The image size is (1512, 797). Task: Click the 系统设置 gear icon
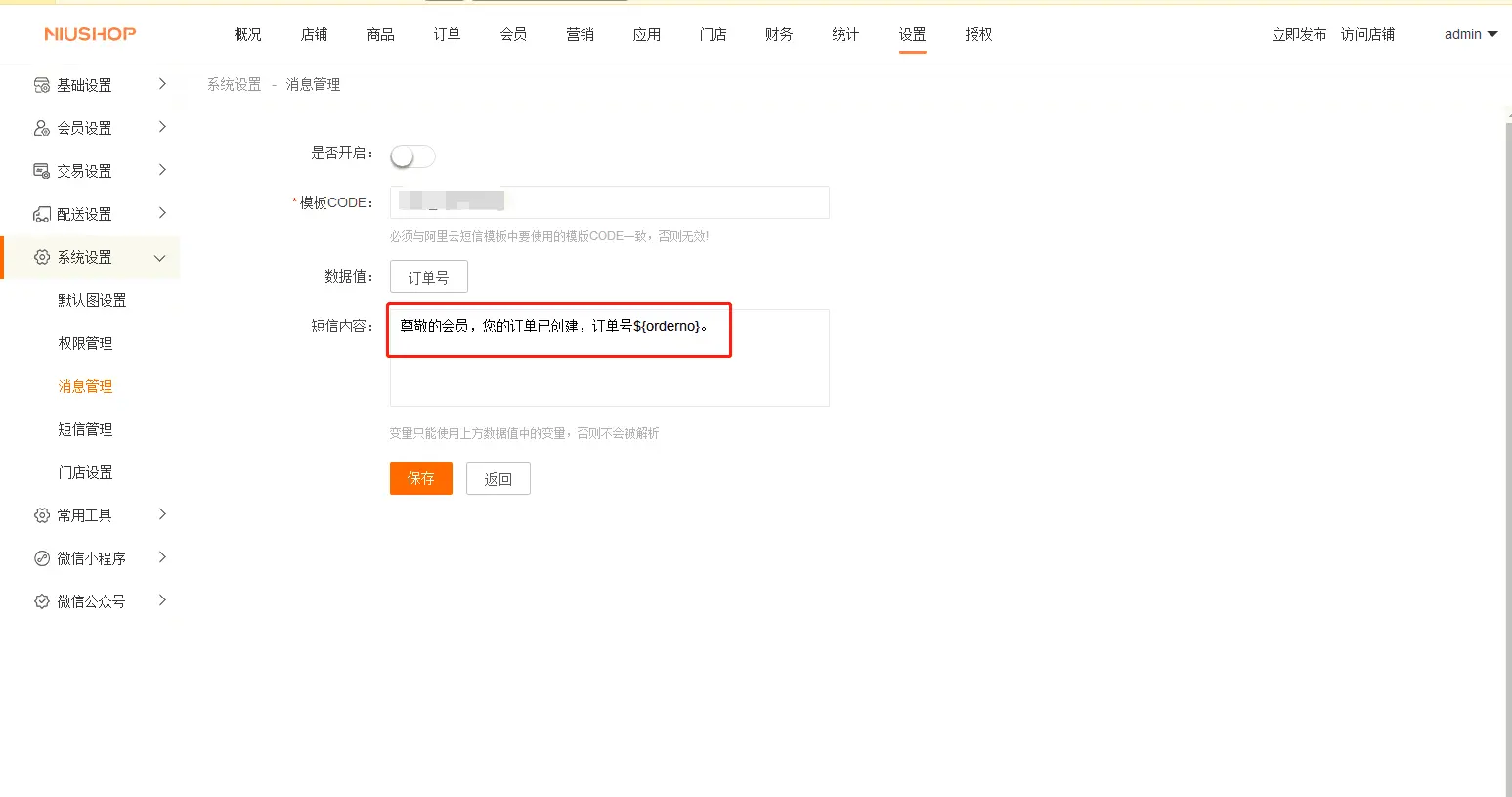coord(41,257)
